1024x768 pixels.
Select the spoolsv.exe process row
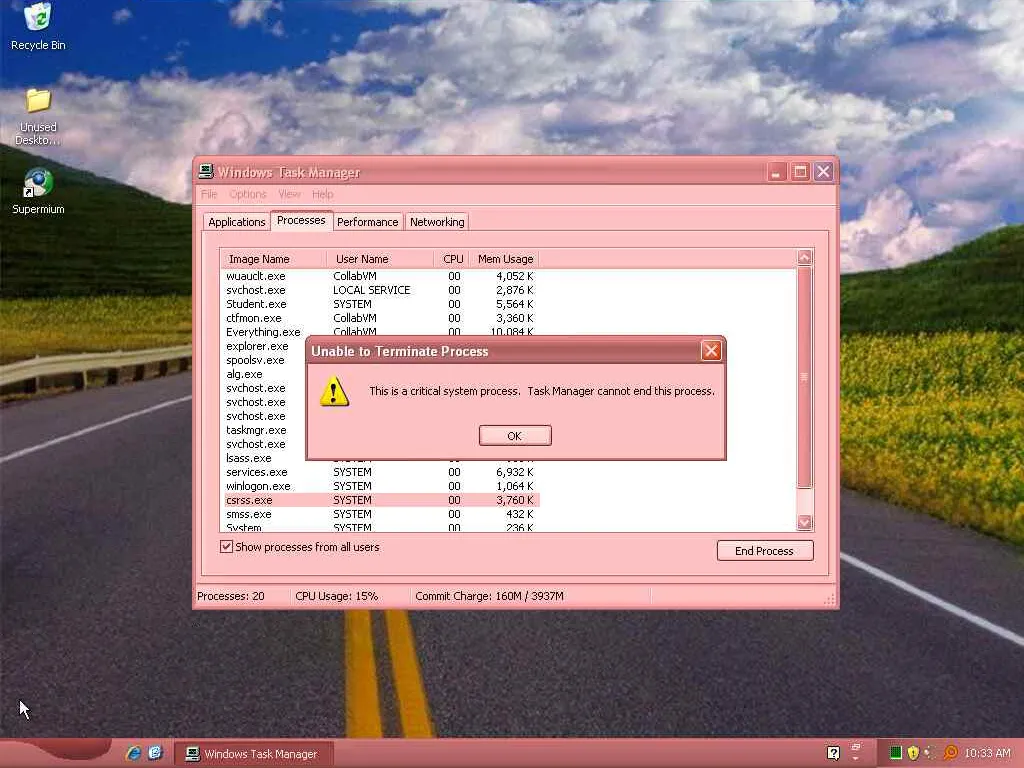(x=255, y=360)
